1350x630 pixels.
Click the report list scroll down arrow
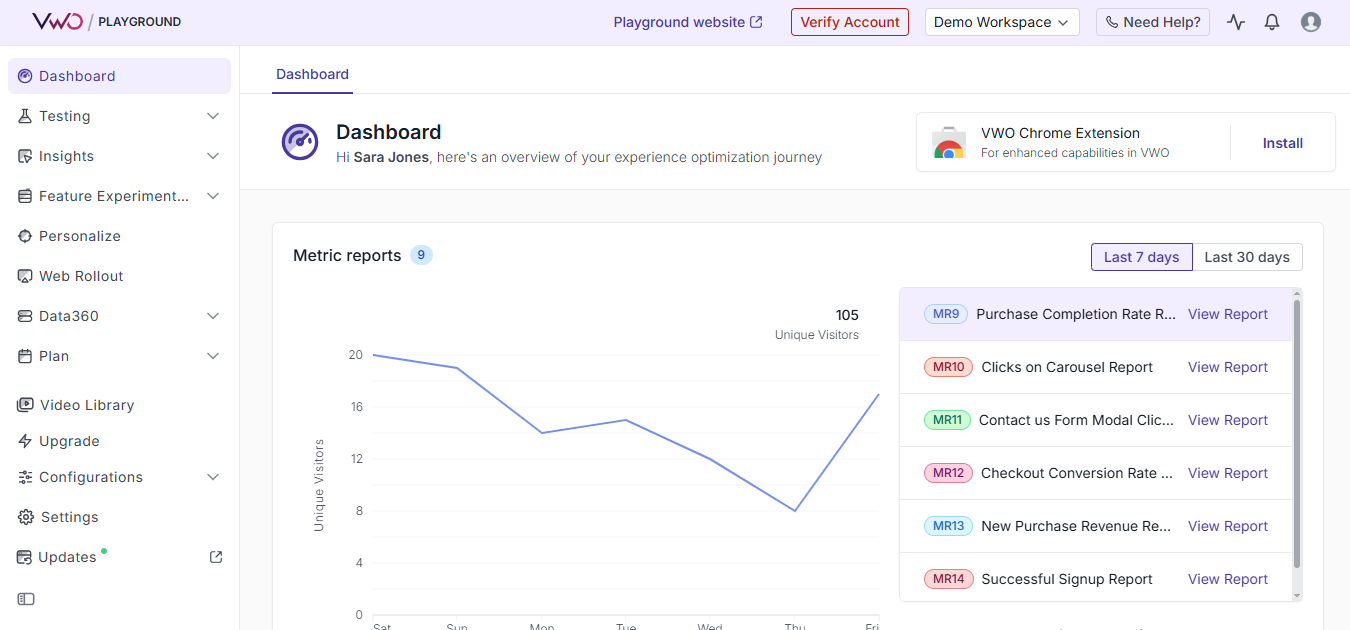pyautogui.click(x=1297, y=596)
